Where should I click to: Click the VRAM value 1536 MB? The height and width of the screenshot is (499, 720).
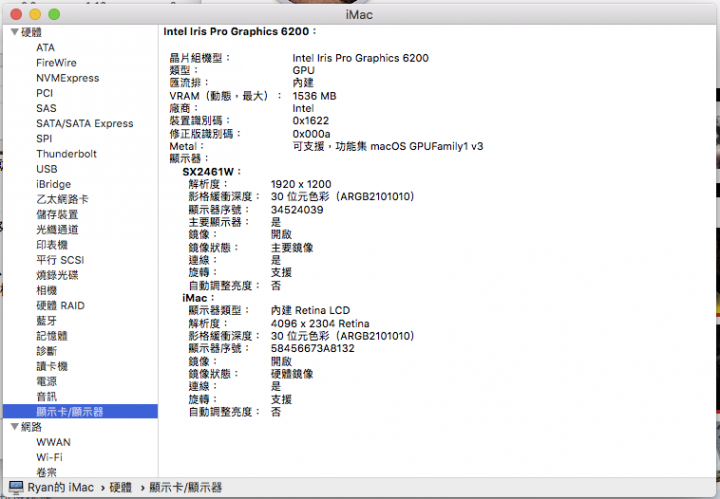tap(315, 96)
